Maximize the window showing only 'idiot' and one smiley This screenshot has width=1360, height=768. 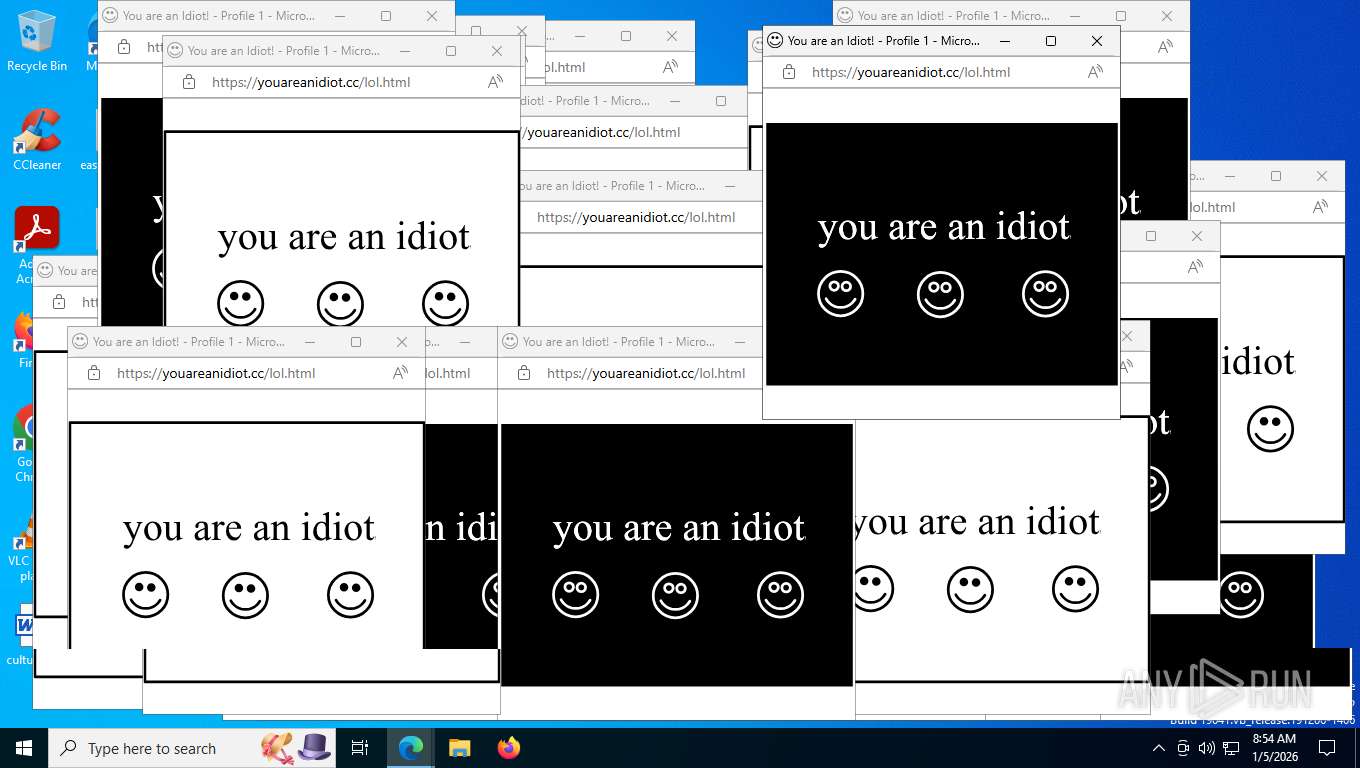click(x=1276, y=176)
